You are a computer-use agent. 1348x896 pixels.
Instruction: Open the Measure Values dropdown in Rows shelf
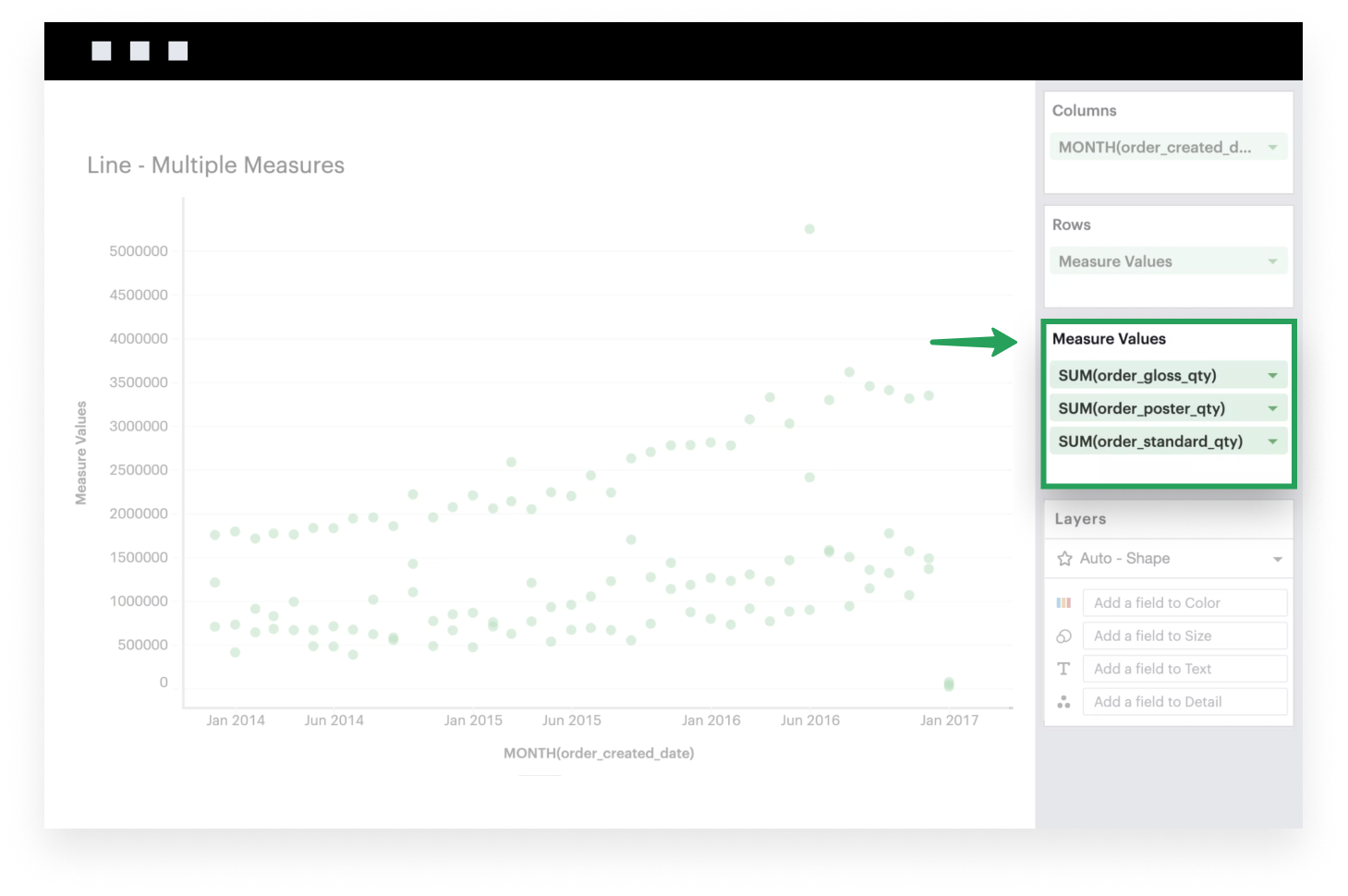pos(1274,260)
